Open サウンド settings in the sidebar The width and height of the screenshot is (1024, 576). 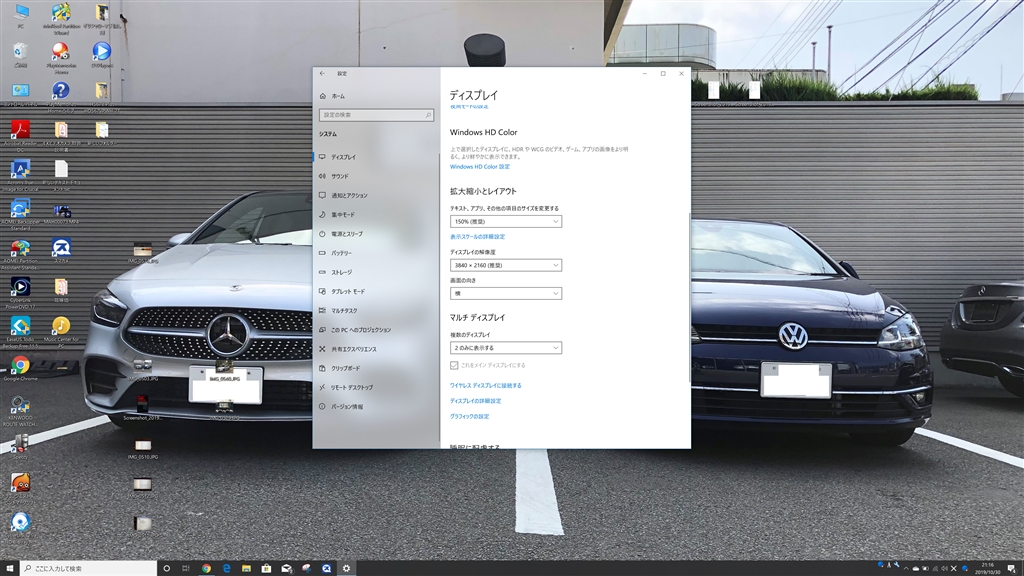[x=376, y=176]
